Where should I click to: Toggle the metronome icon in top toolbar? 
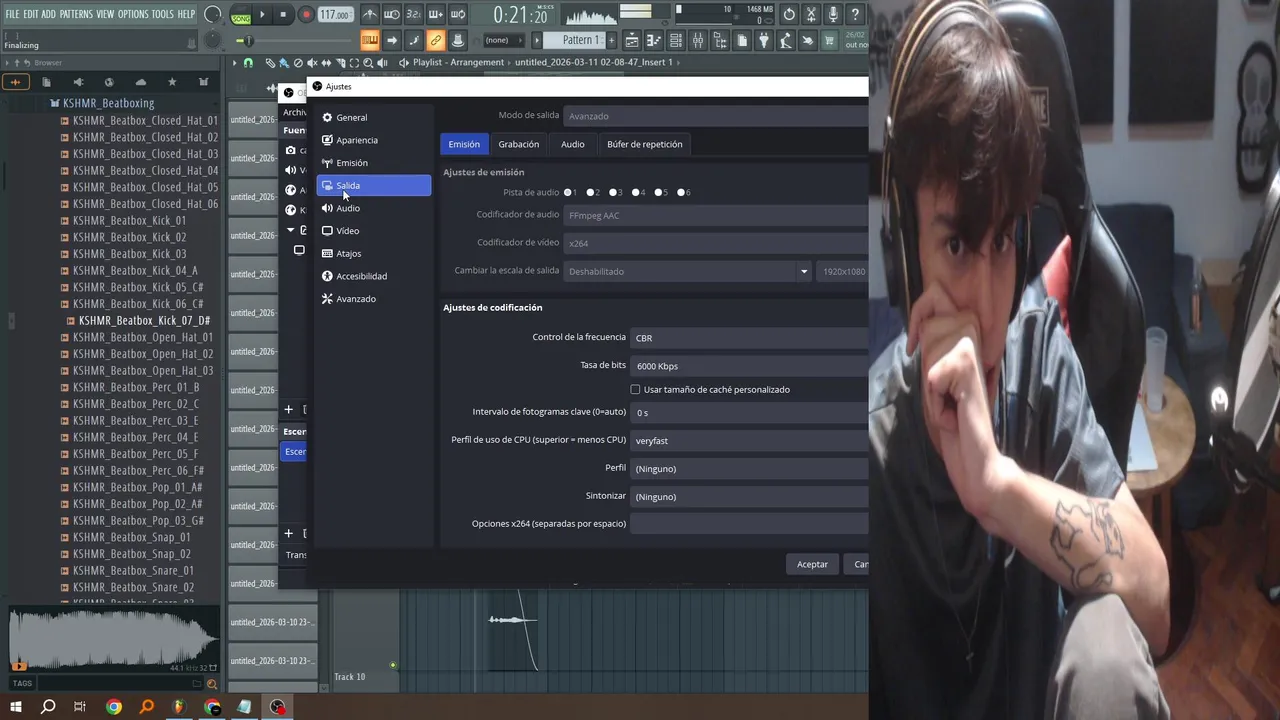pos(370,15)
